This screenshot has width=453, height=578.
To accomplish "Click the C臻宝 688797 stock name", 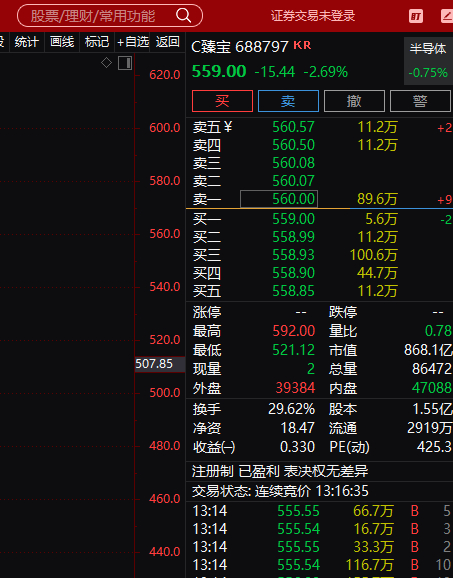I will (x=240, y=47).
